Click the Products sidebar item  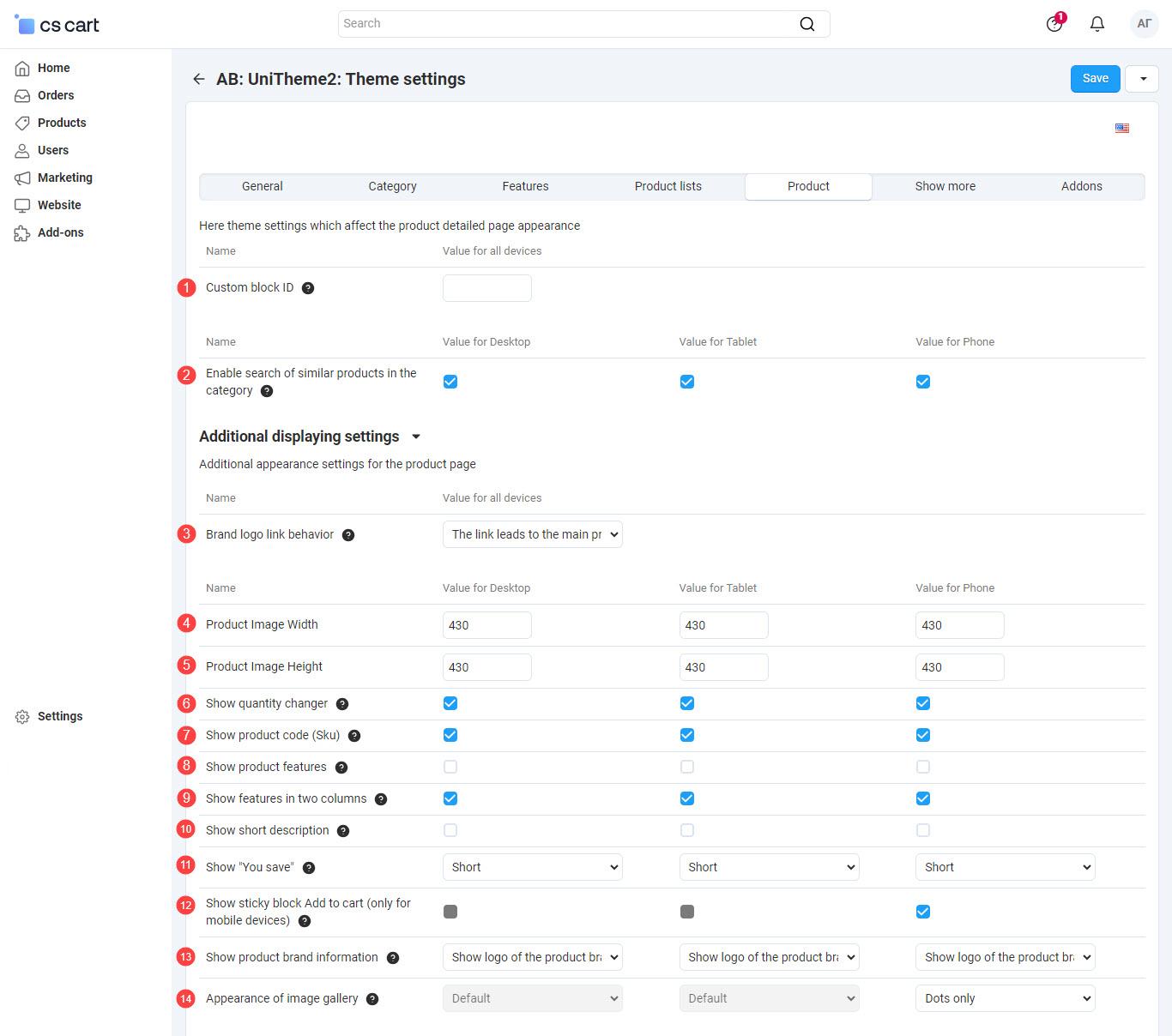pos(62,123)
